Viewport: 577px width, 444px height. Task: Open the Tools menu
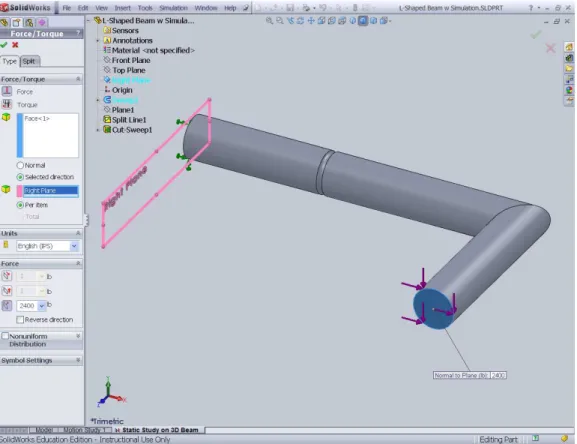coord(145,8)
